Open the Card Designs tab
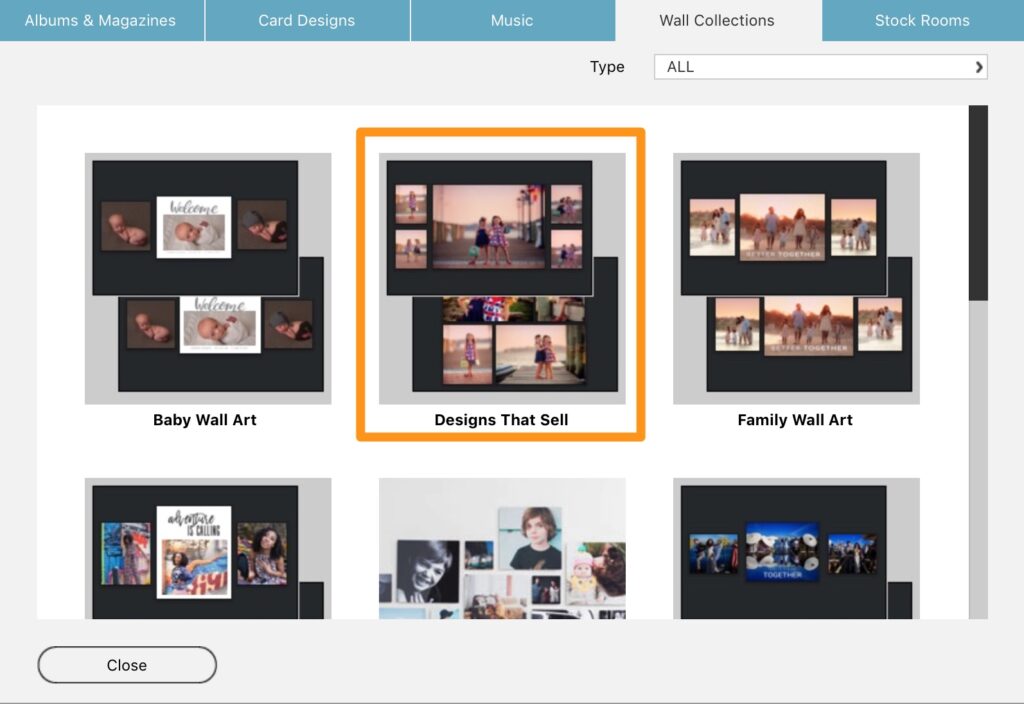Image resolution: width=1024 pixels, height=704 pixels. pyautogui.click(x=307, y=20)
